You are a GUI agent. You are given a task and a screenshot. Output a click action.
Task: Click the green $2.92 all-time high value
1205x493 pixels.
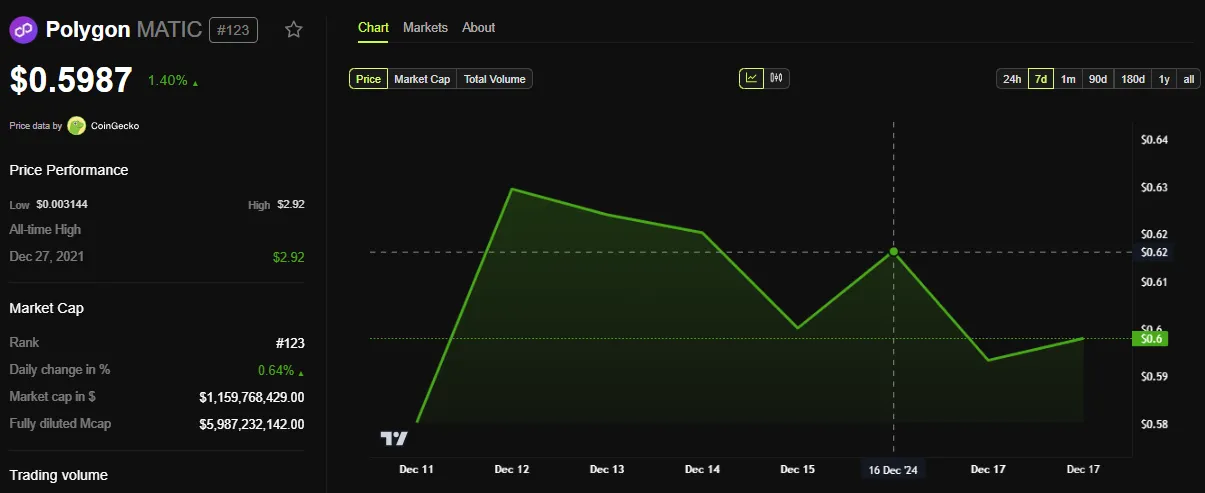click(x=288, y=257)
